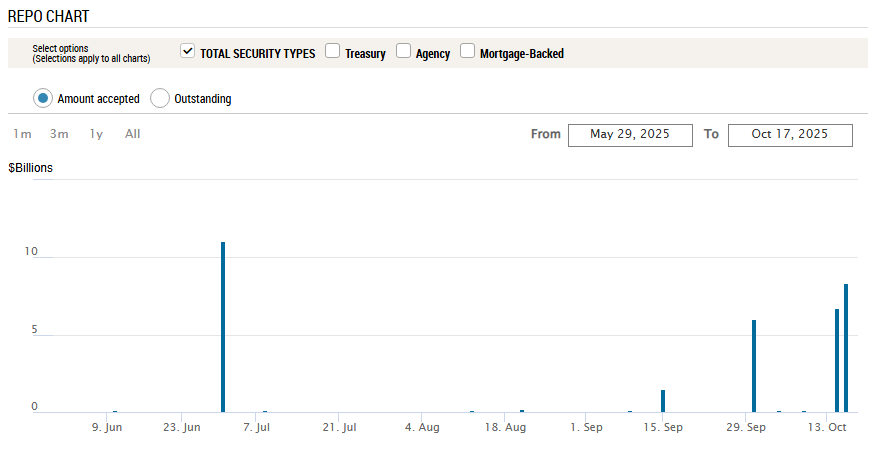
Task: Set chart range to 1m
Action: pyautogui.click(x=22, y=134)
